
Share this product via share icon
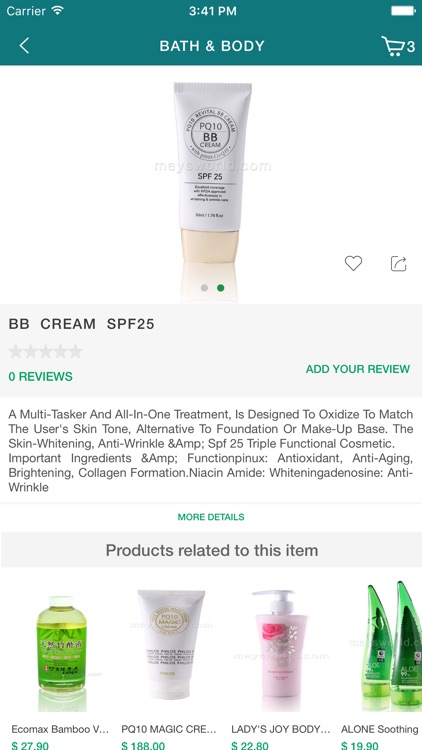[x=399, y=264]
